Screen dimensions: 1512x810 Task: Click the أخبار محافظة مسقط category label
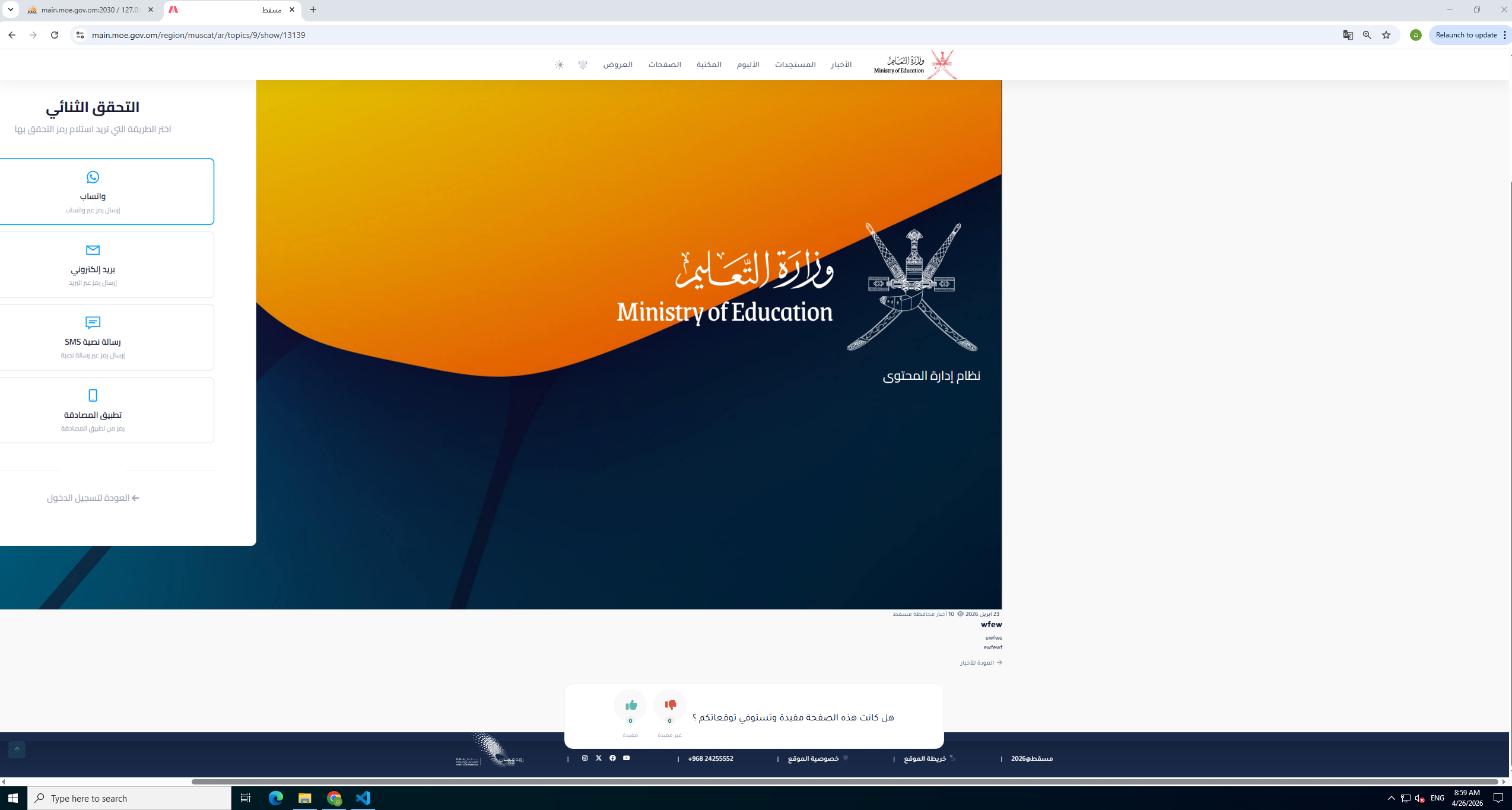(x=920, y=614)
